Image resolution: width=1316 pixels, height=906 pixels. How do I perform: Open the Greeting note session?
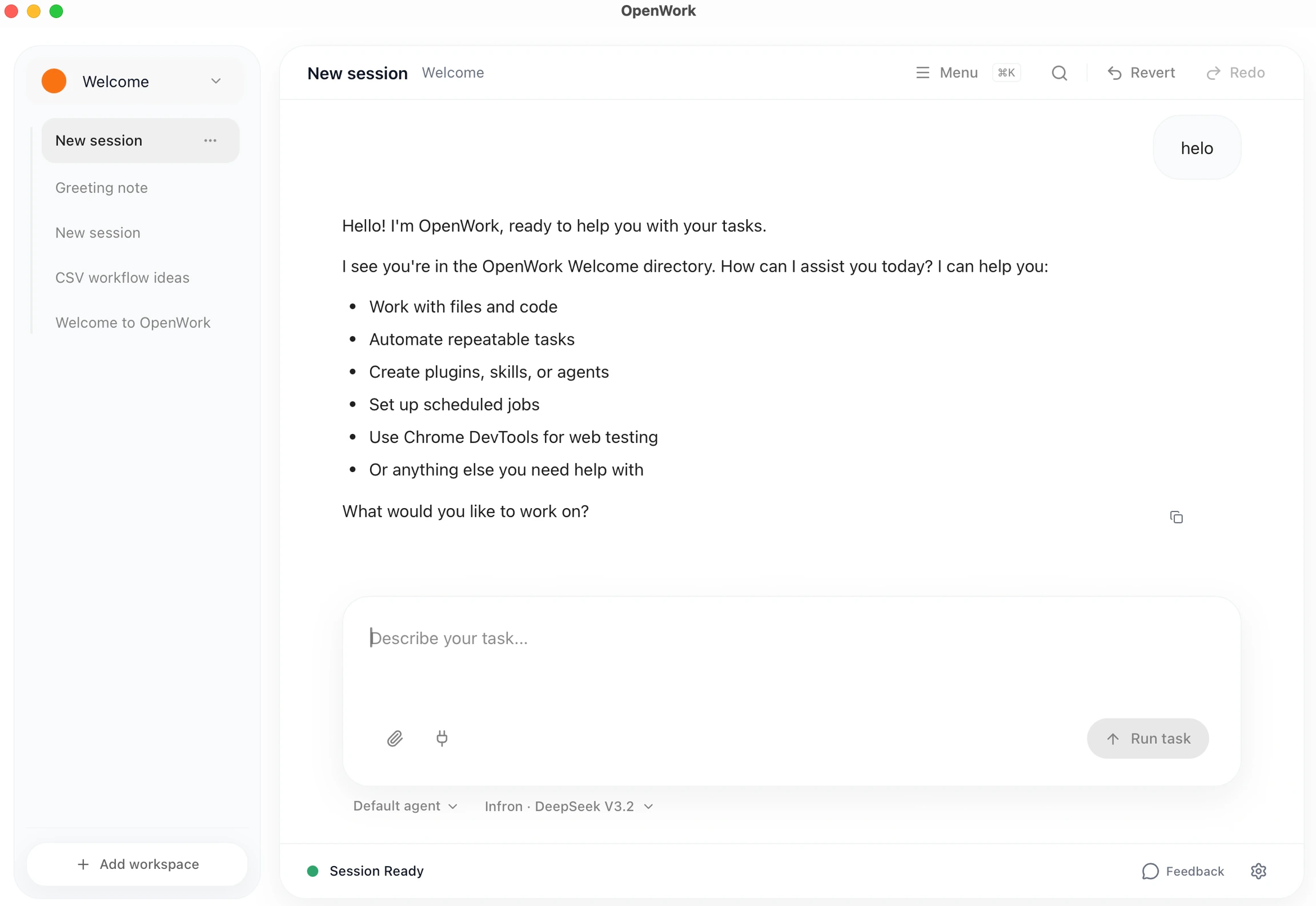click(x=101, y=187)
